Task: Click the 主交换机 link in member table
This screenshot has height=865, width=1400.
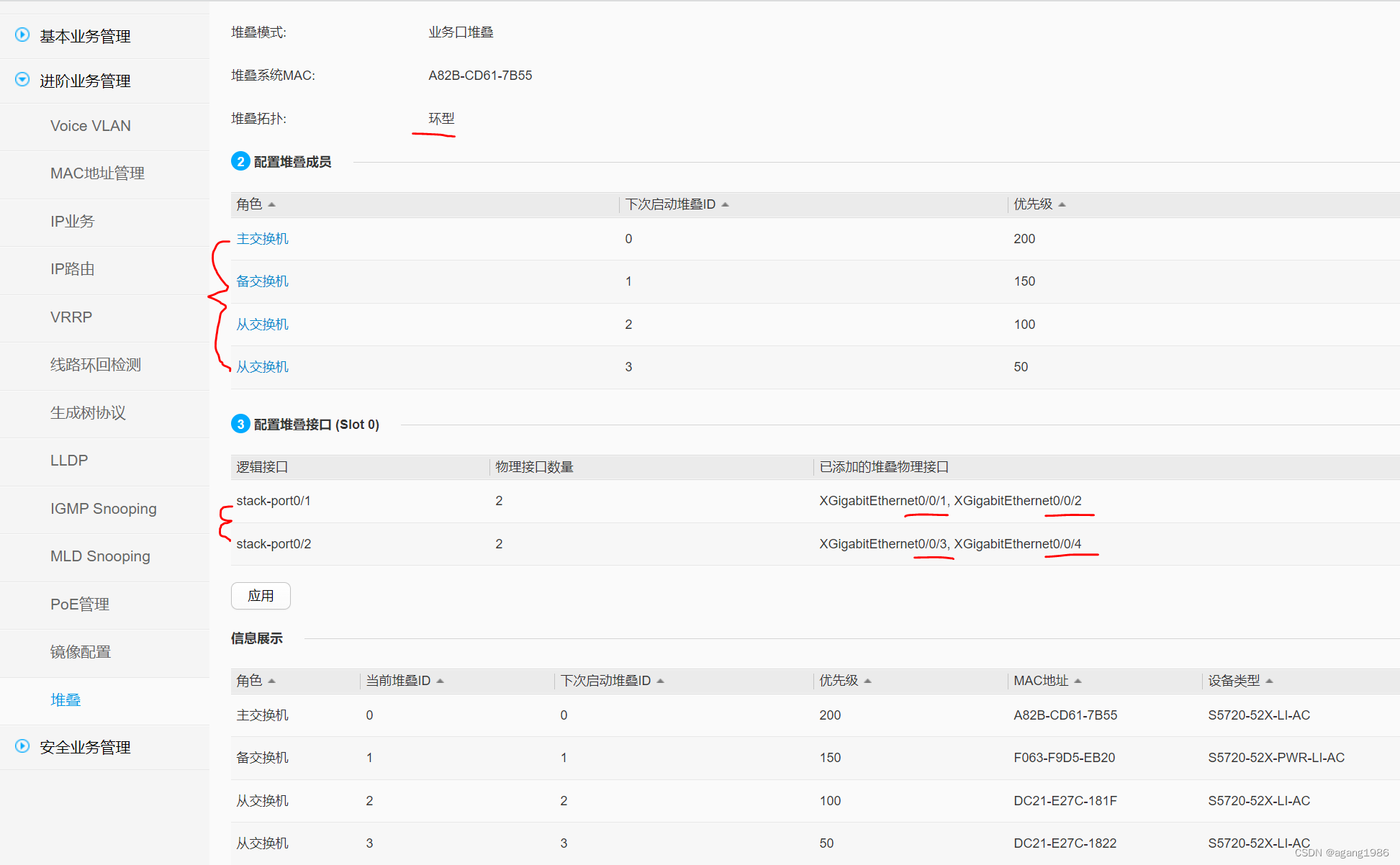Action: point(262,239)
